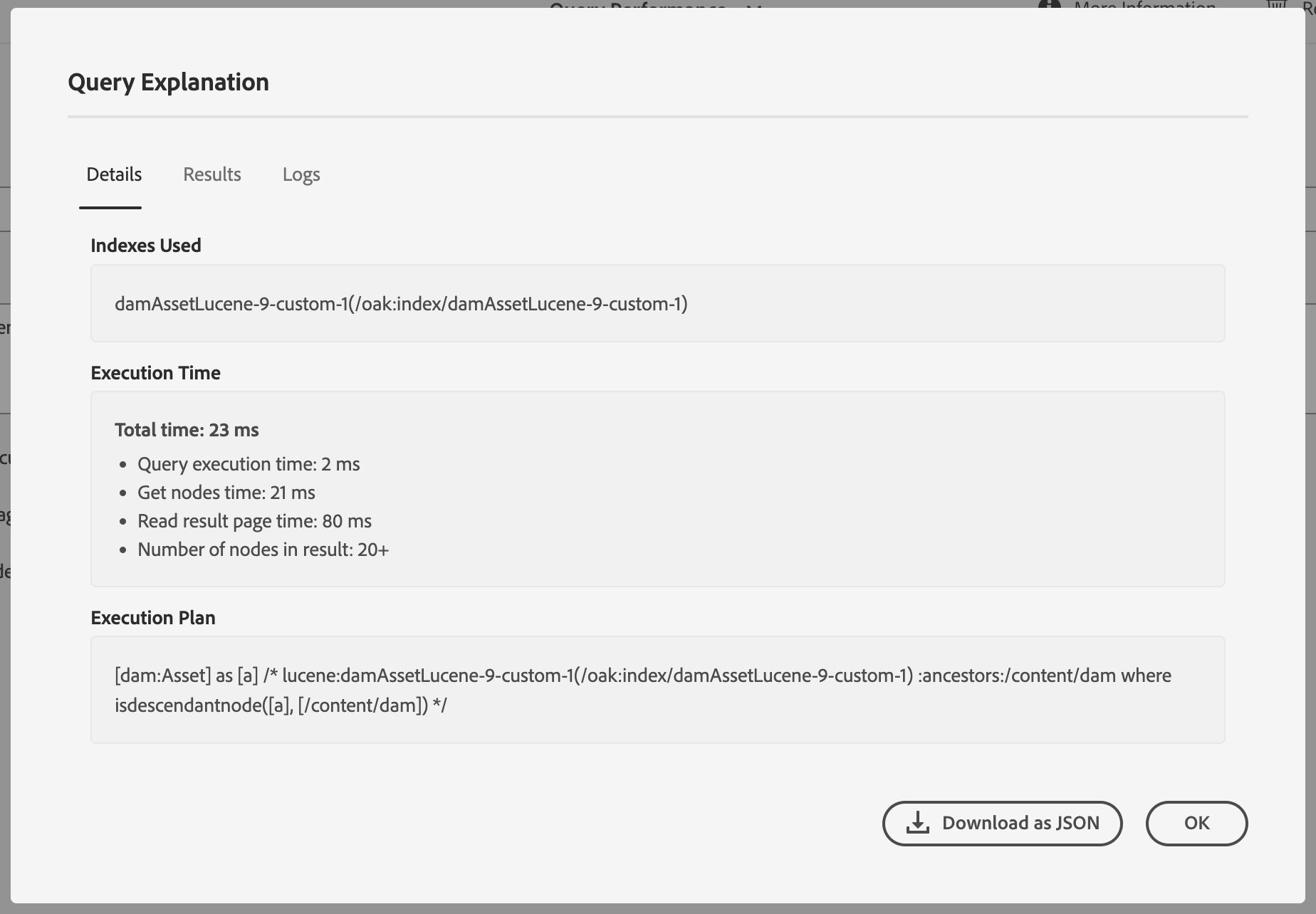Switch to the Results tab
The height and width of the screenshot is (914, 1316).
tap(212, 174)
